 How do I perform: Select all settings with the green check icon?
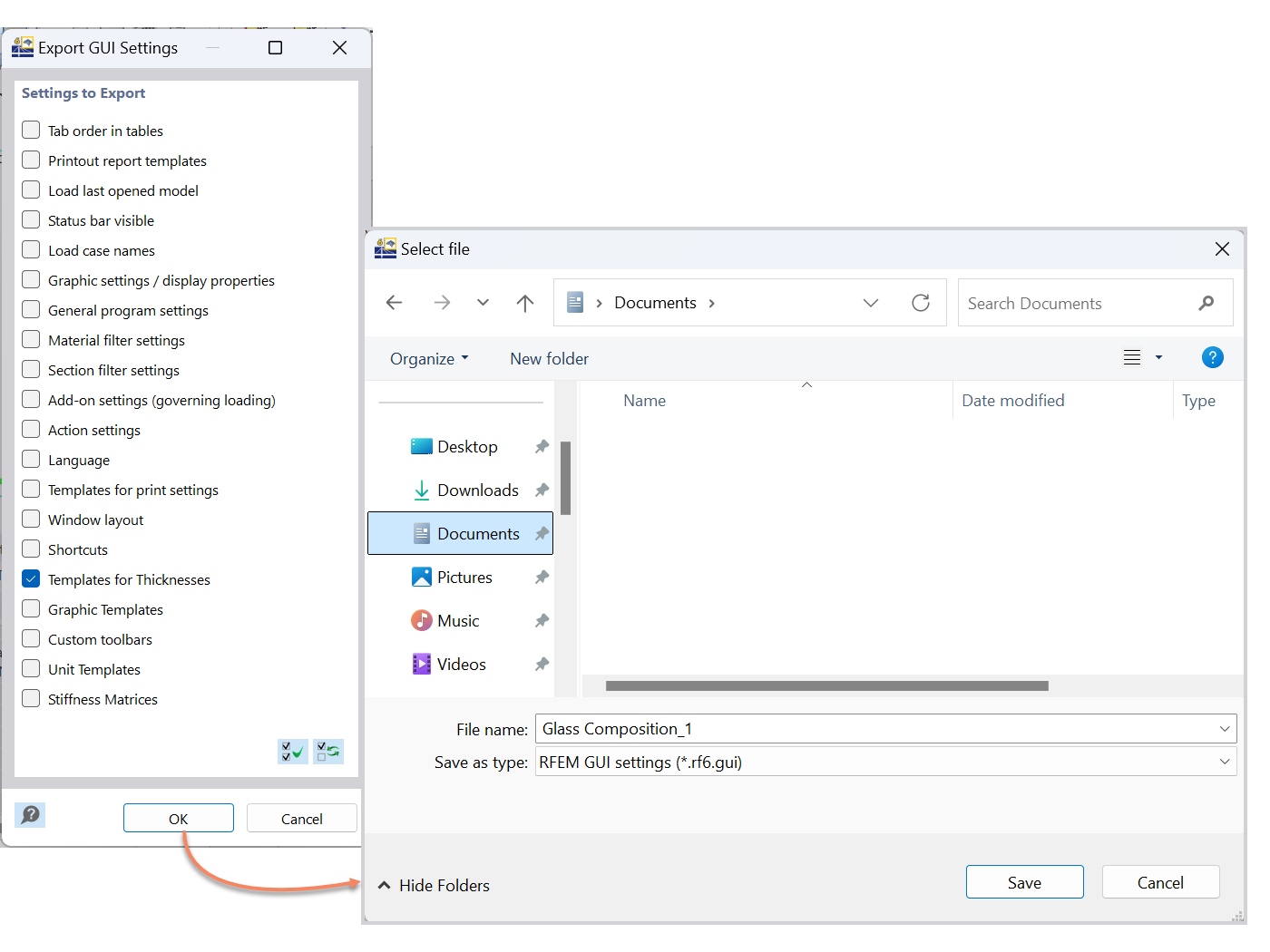click(x=292, y=752)
